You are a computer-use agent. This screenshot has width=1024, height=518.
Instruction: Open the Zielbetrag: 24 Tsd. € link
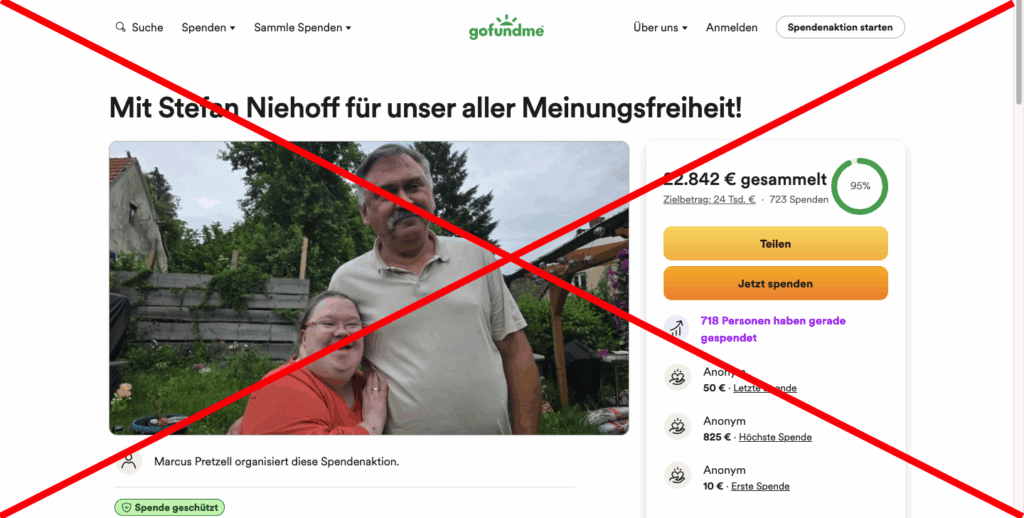[709, 200]
